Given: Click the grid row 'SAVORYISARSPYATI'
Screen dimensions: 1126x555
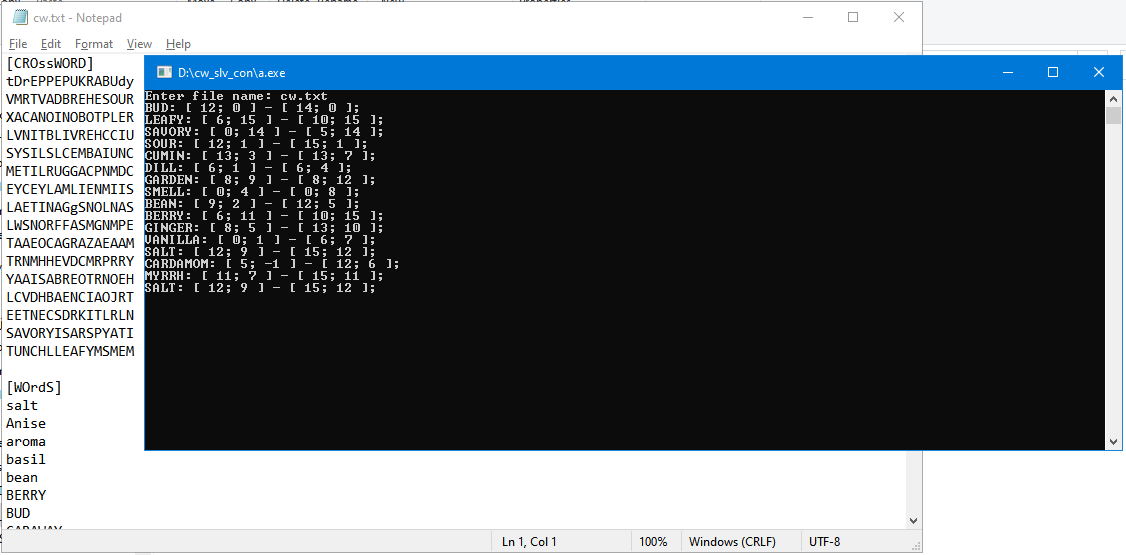Looking at the screenshot, I should click(x=70, y=334).
